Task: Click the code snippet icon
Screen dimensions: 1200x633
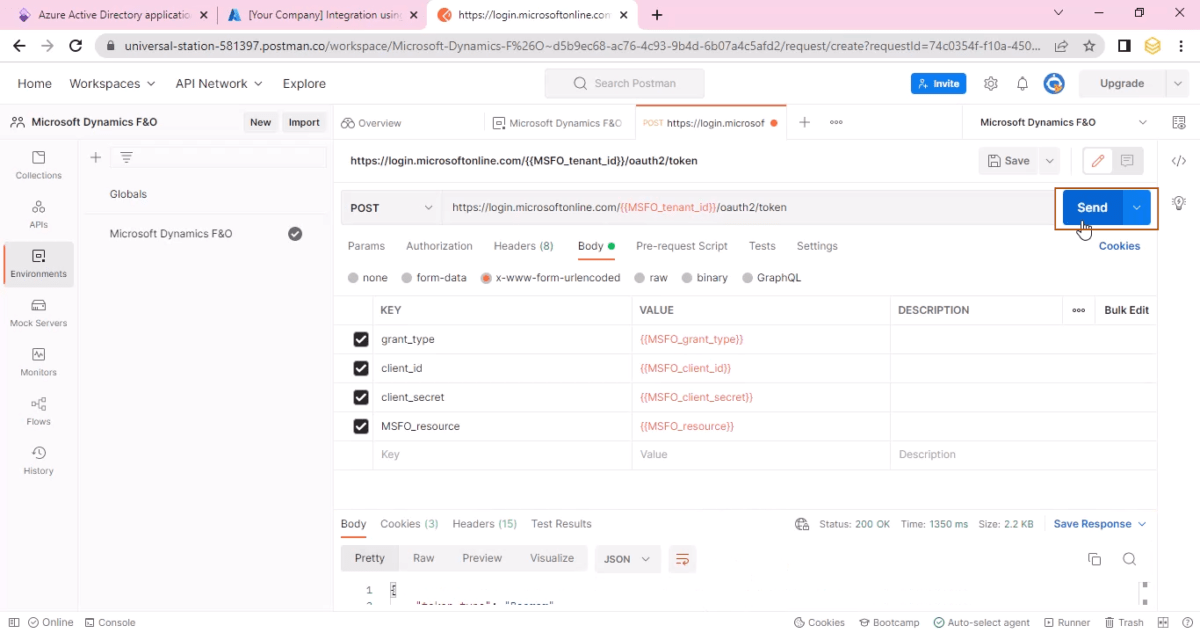Action: pos(1179,161)
